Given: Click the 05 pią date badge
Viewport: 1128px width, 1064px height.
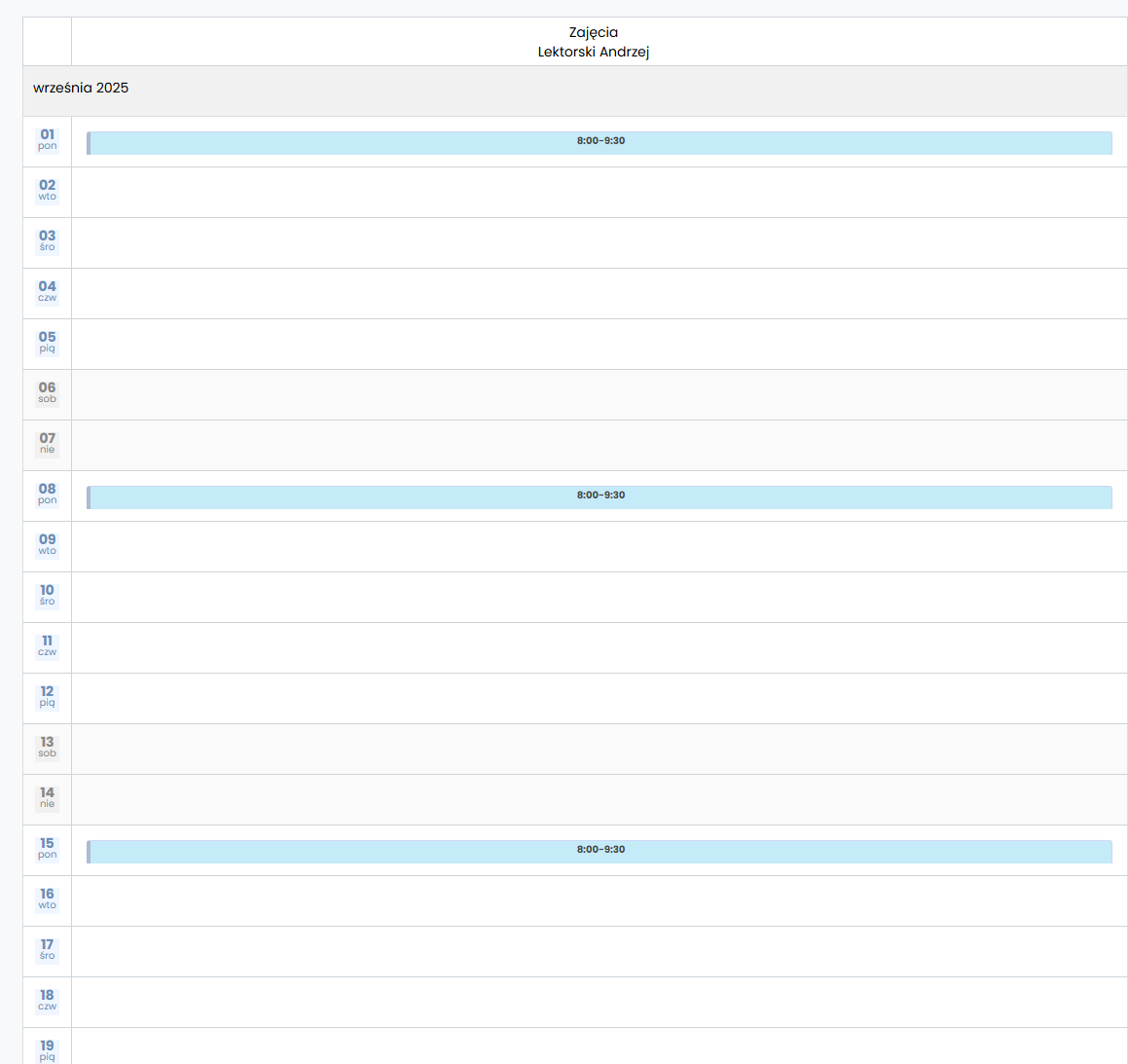Looking at the screenshot, I should tap(47, 343).
